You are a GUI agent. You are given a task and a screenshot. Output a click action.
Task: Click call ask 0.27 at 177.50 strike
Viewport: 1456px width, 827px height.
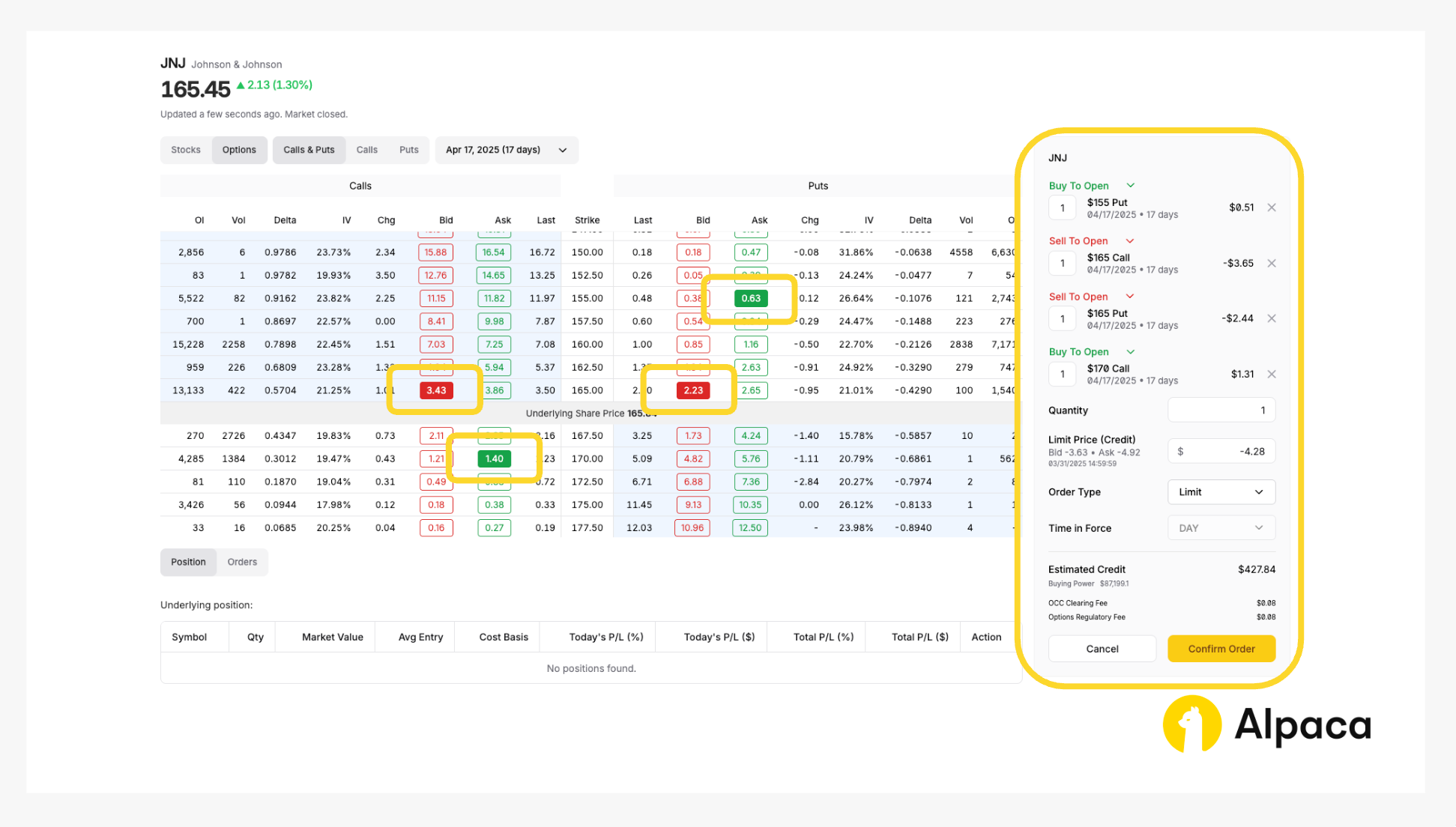coord(494,528)
